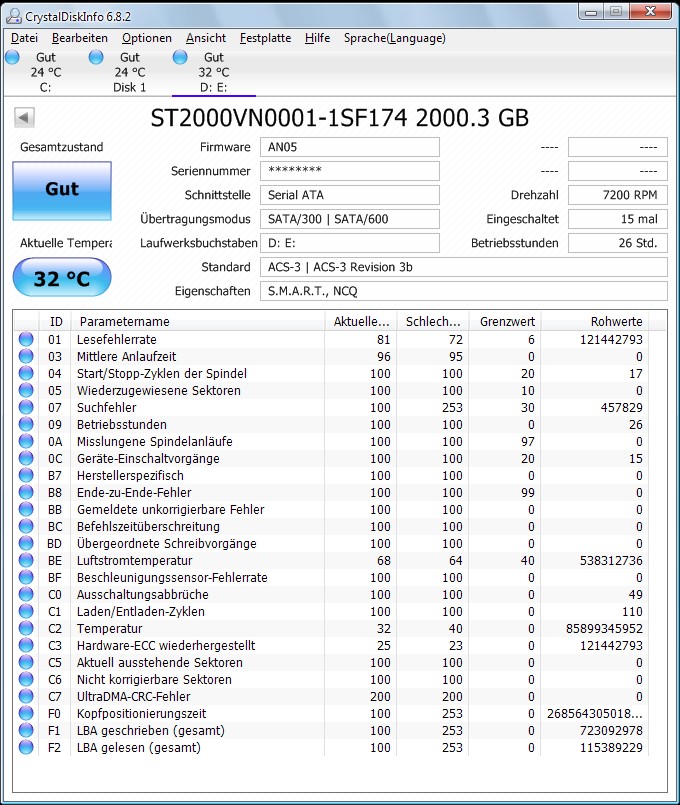Click the status orb of Lesefehlerrate row
The image size is (680, 805).
point(26,339)
